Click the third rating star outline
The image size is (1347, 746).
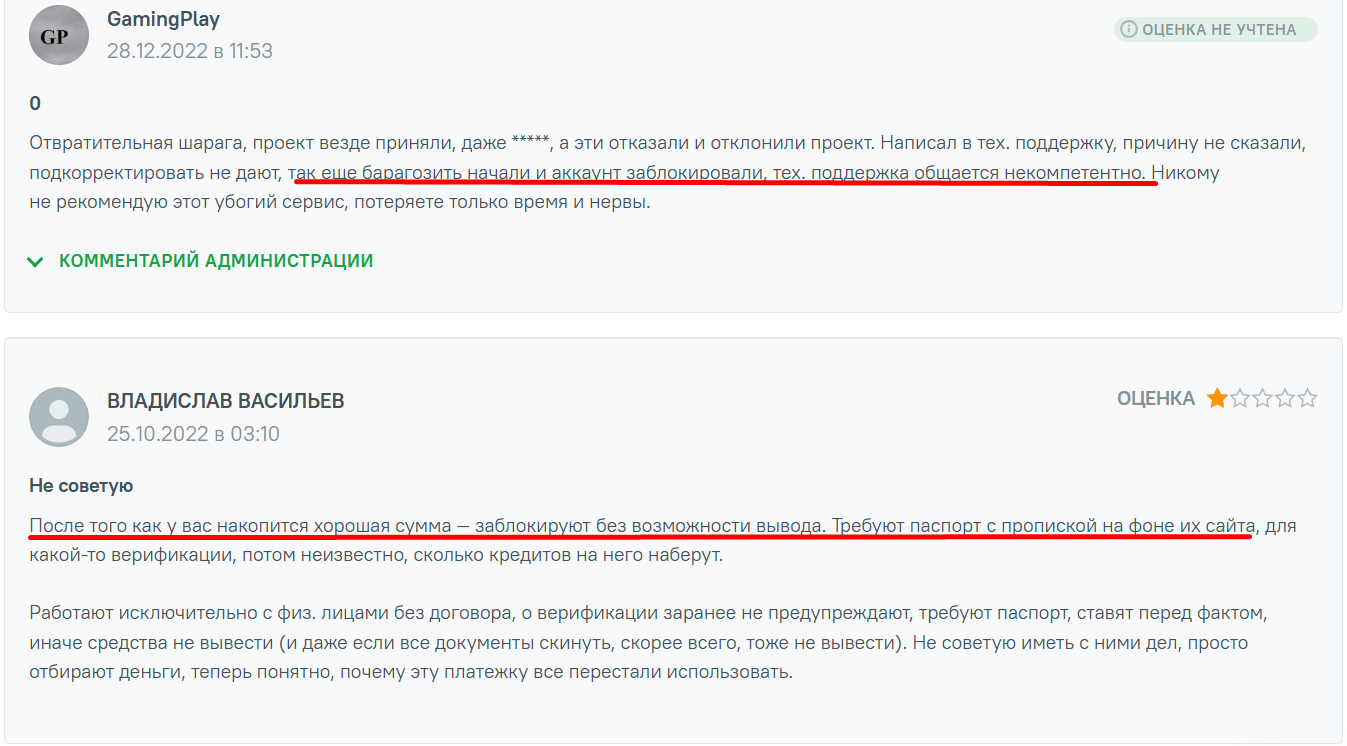coord(1264,397)
